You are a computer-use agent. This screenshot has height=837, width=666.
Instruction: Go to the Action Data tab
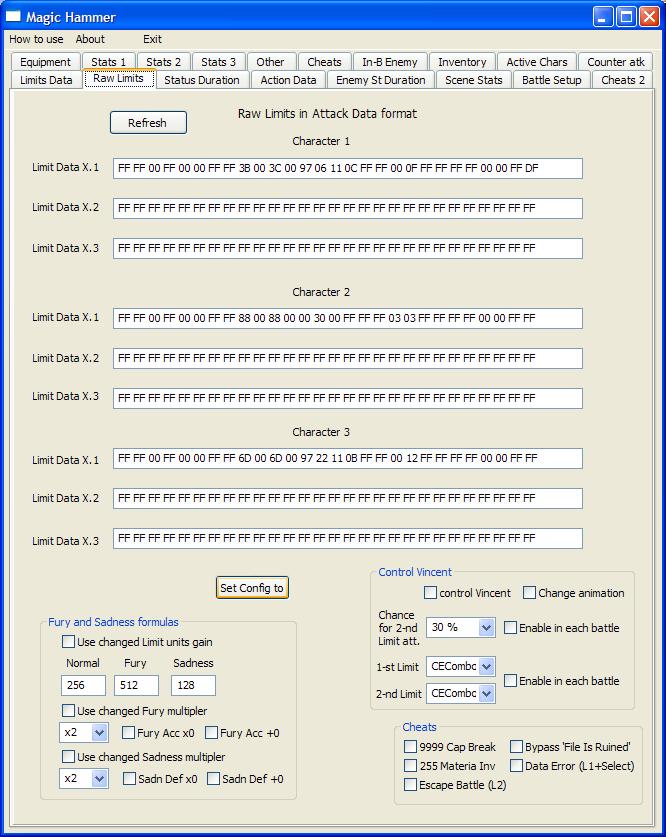click(288, 80)
